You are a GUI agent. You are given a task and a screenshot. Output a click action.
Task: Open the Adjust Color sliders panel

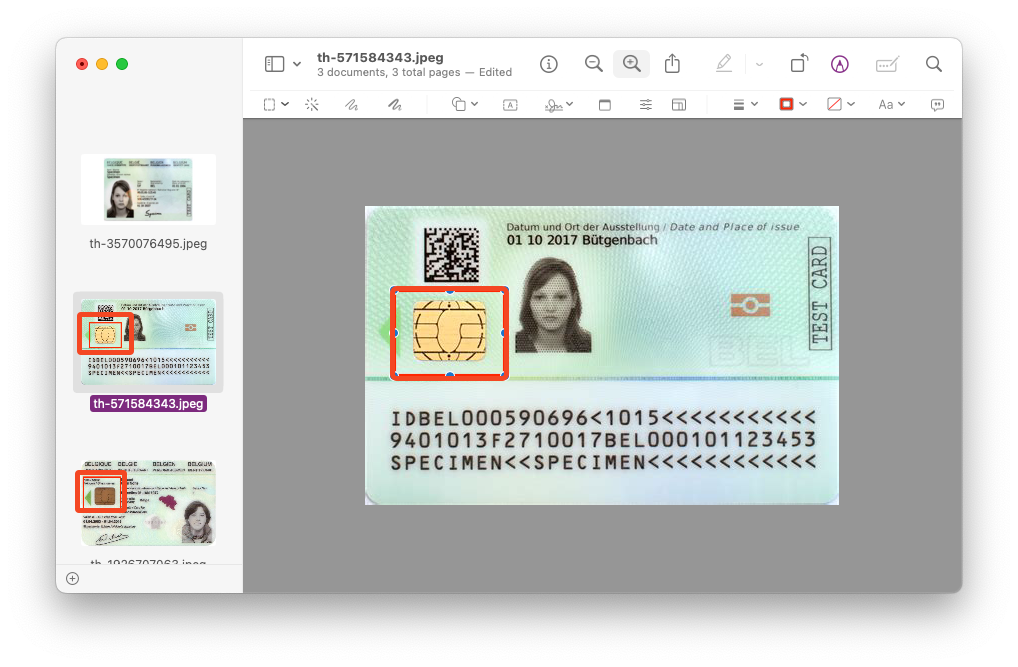click(x=645, y=105)
